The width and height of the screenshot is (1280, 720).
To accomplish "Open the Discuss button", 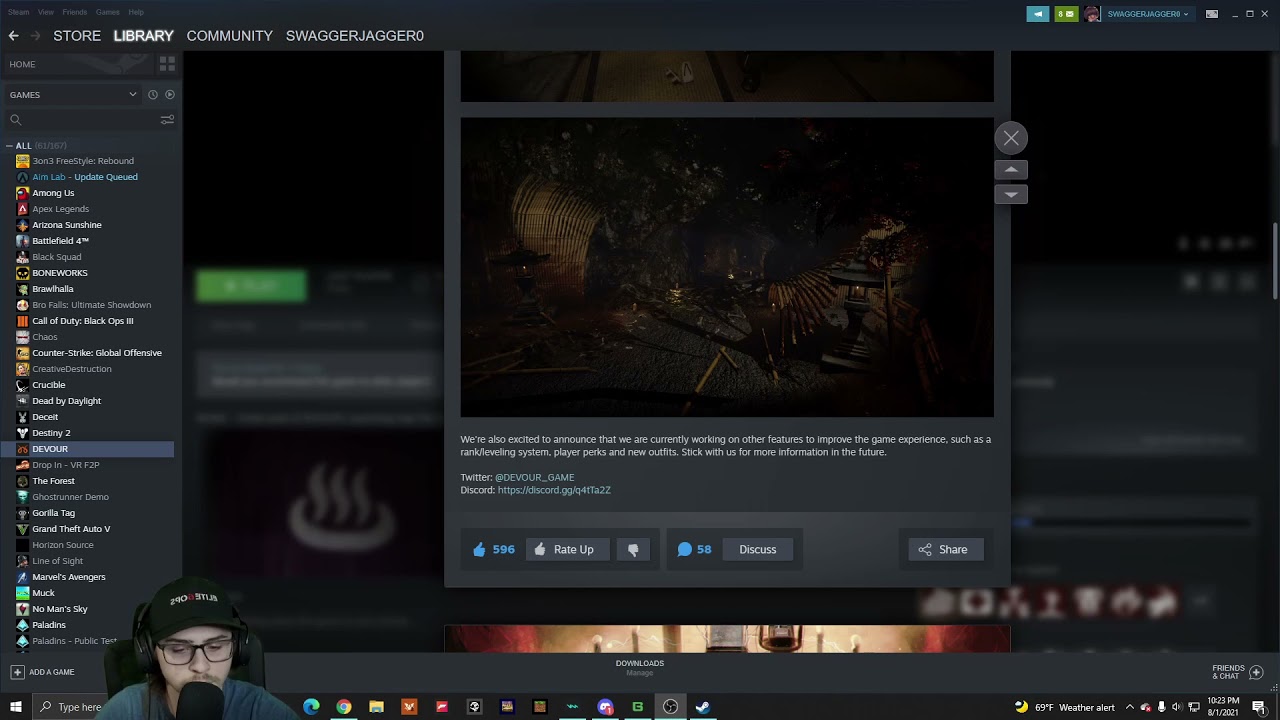I will 757,549.
